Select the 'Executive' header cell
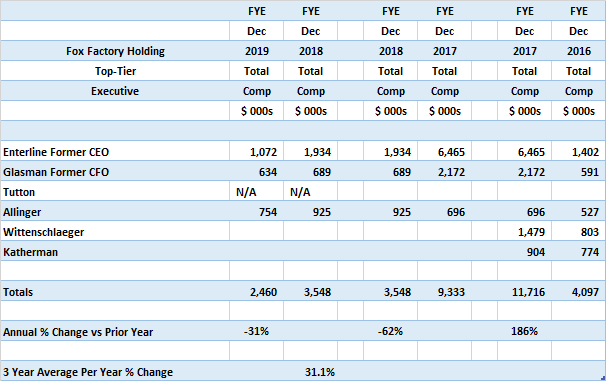Screen dimensions: 606x381 pyautogui.click(x=115, y=91)
